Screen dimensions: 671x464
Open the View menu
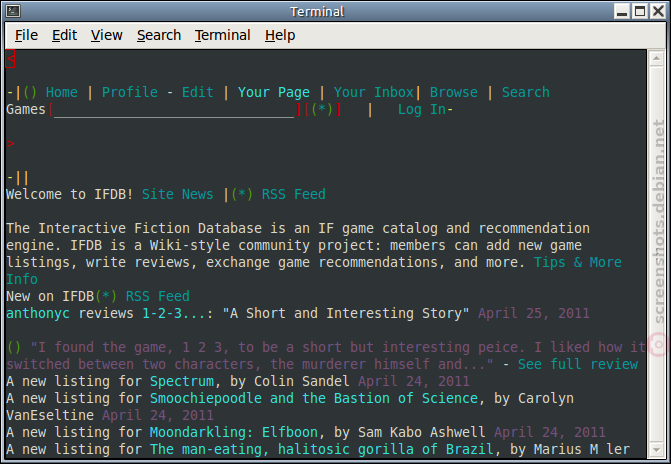(x=107, y=35)
